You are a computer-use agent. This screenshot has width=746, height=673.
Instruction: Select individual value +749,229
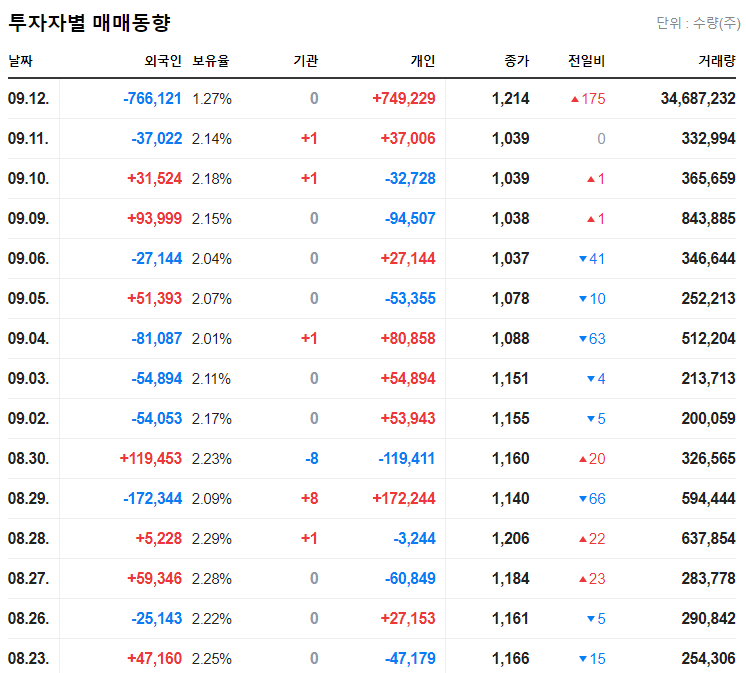point(403,98)
